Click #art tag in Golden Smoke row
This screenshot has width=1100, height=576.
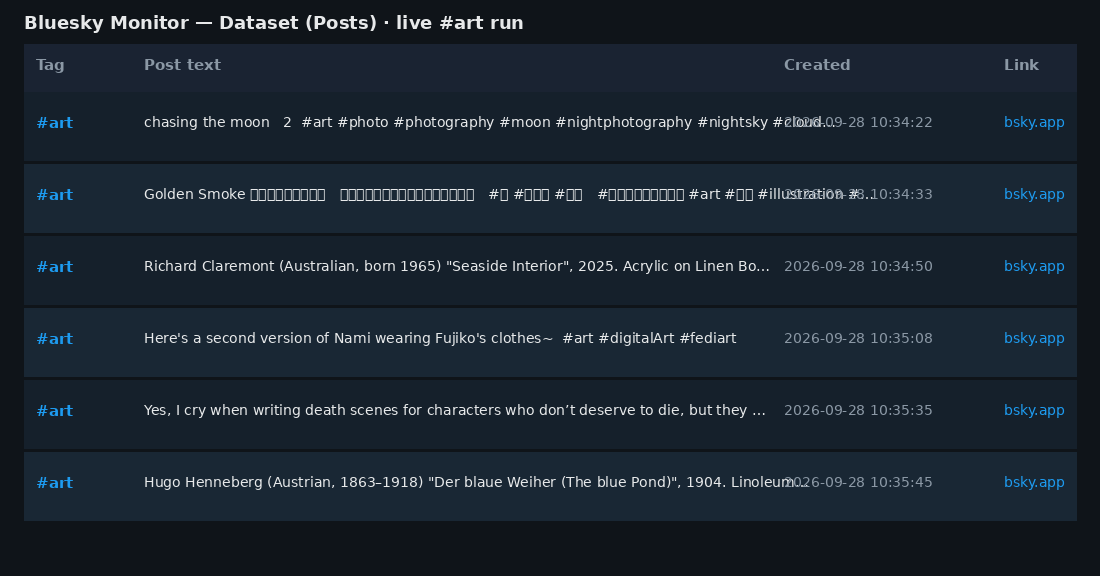click(55, 195)
